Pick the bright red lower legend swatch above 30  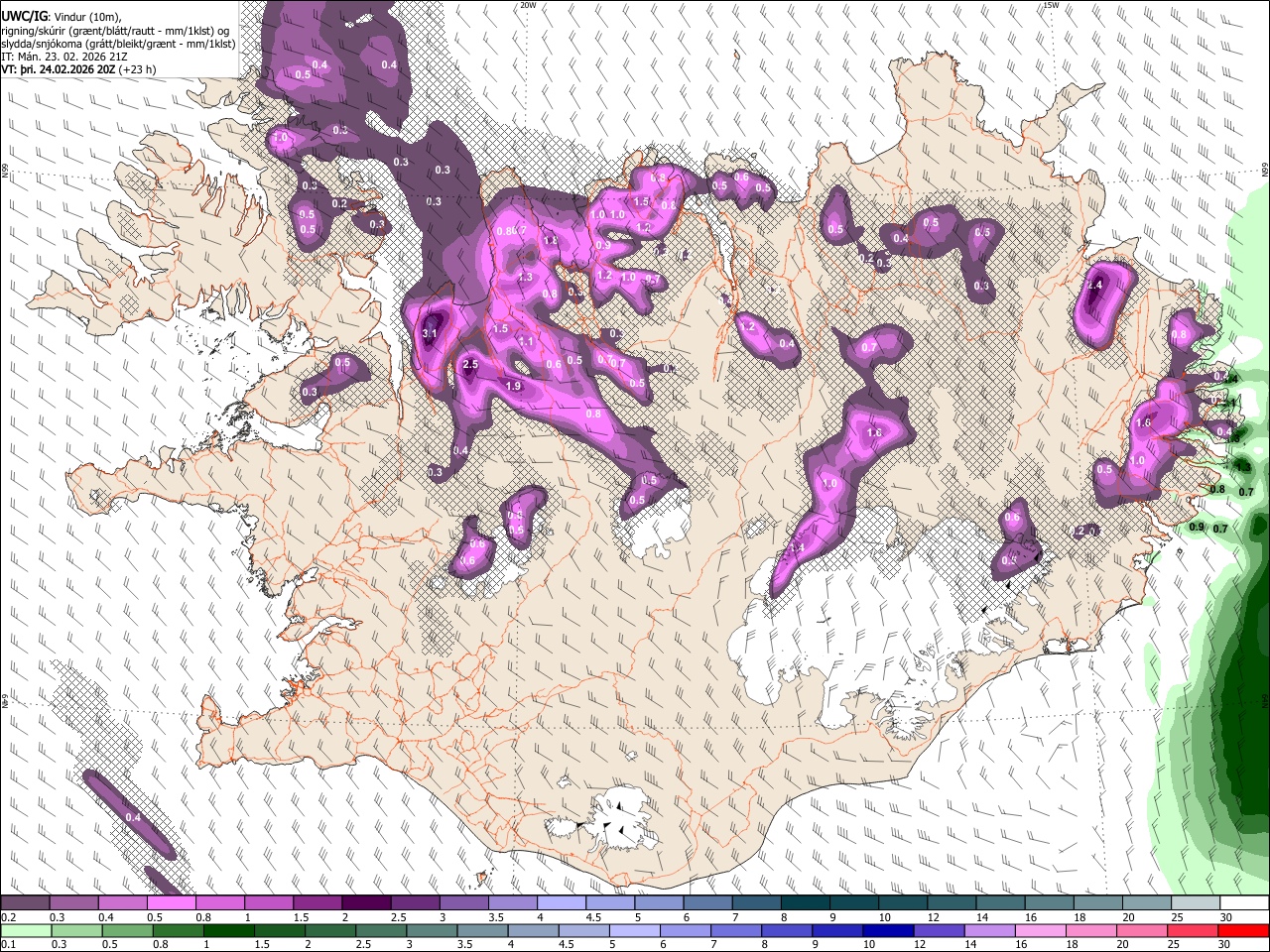click(1242, 930)
